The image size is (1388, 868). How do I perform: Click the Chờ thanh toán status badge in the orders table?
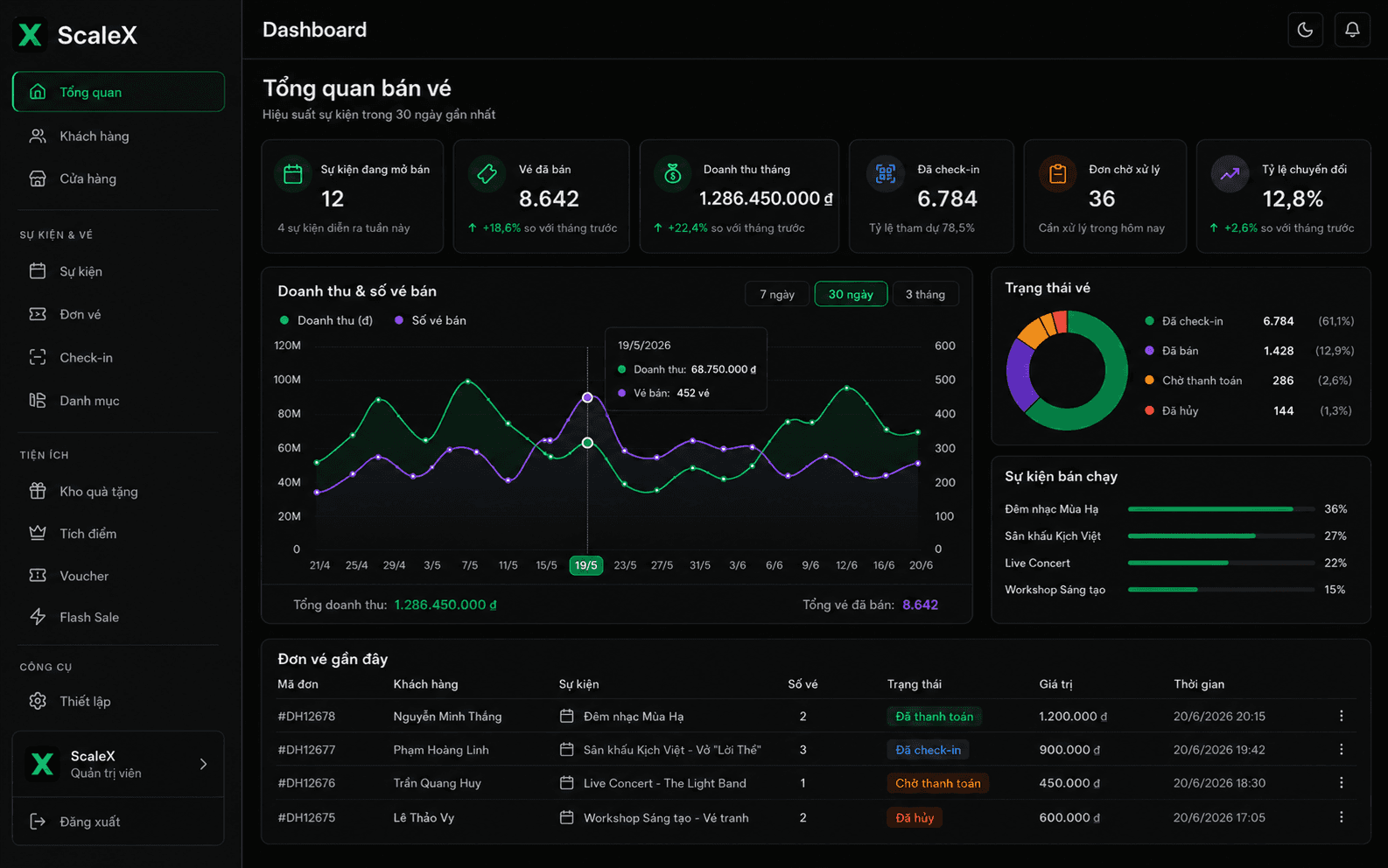click(x=937, y=783)
